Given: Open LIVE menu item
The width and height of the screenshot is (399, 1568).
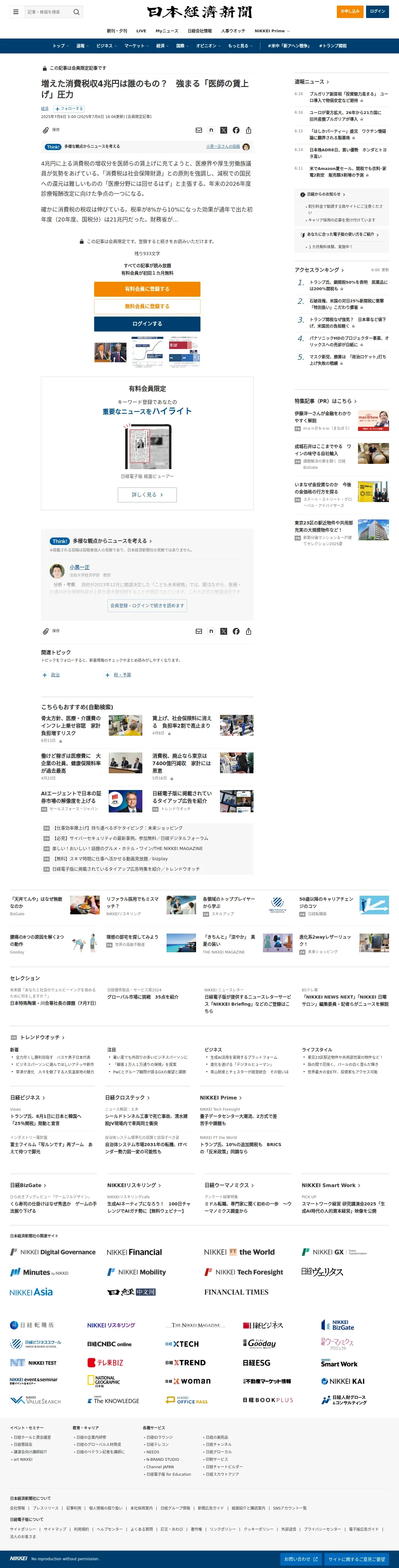Looking at the screenshot, I should coord(141,31).
